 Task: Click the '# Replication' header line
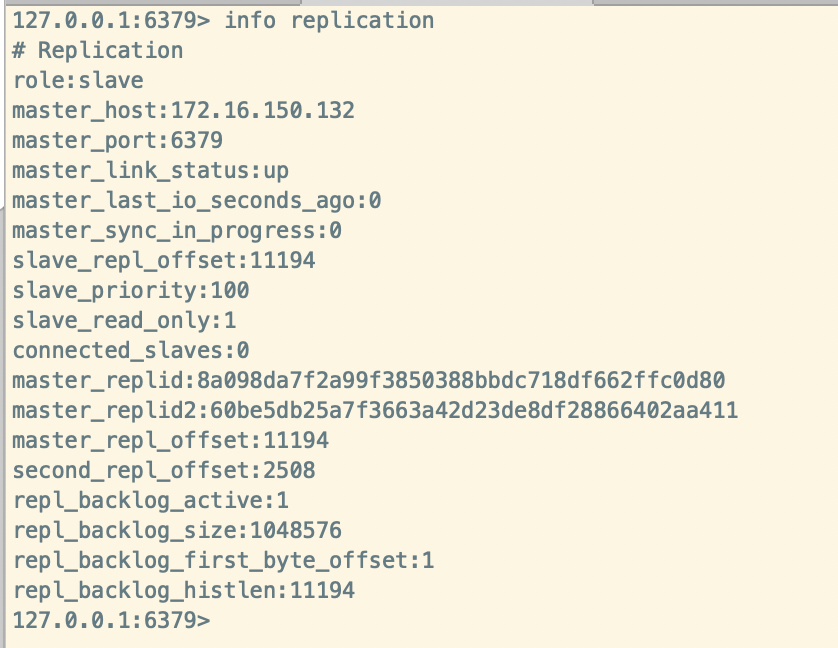click(98, 50)
